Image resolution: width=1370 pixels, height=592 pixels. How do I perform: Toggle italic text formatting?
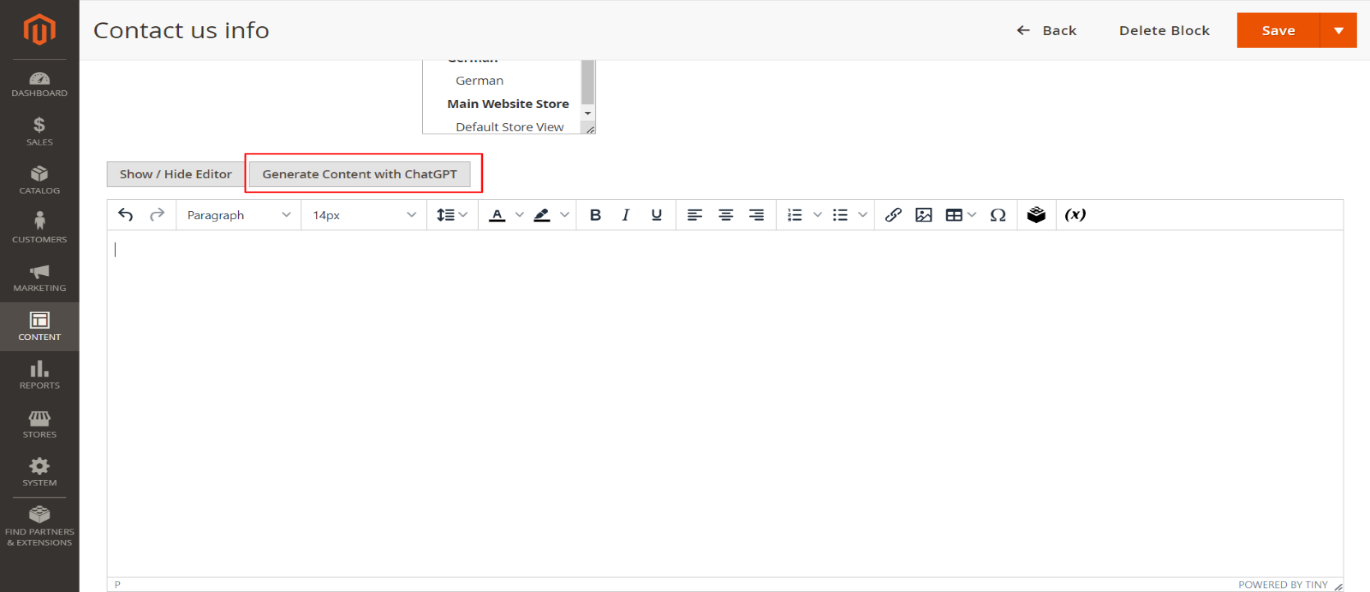(x=626, y=215)
